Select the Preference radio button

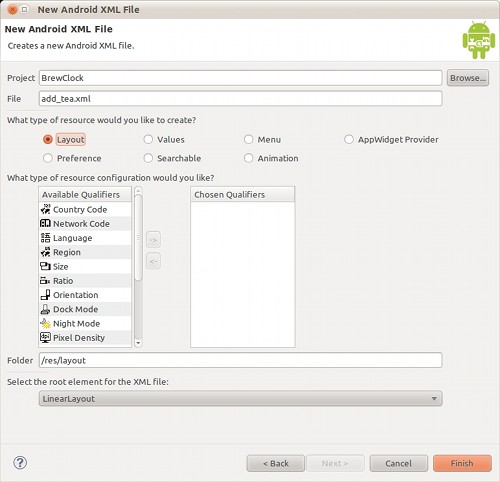pyautogui.click(x=48, y=158)
